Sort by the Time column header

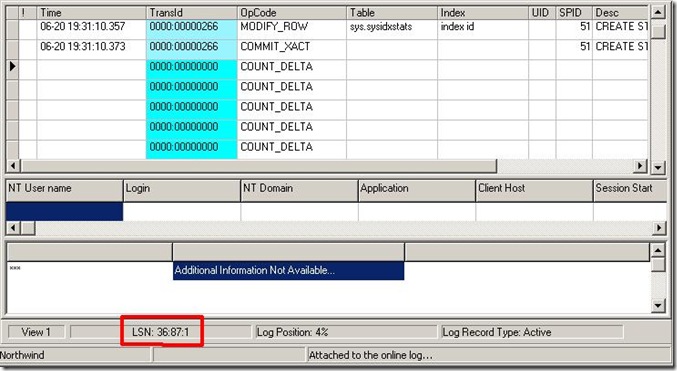coord(91,13)
